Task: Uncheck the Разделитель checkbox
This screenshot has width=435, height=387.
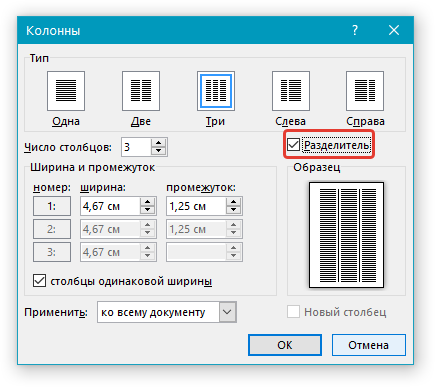Action: pos(293,144)
